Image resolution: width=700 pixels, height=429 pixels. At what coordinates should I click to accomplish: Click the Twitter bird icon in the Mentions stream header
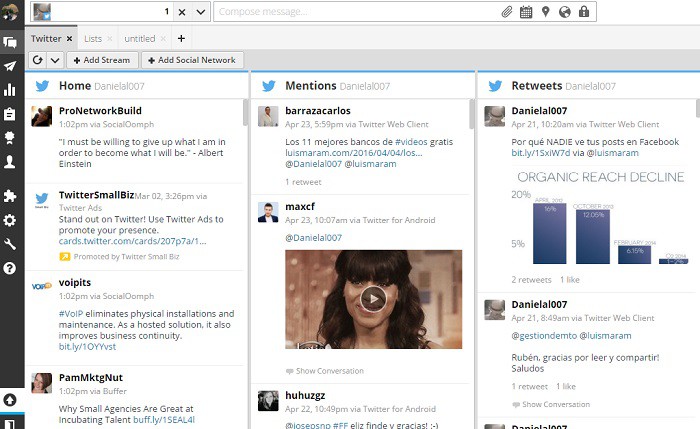[269, 86]
